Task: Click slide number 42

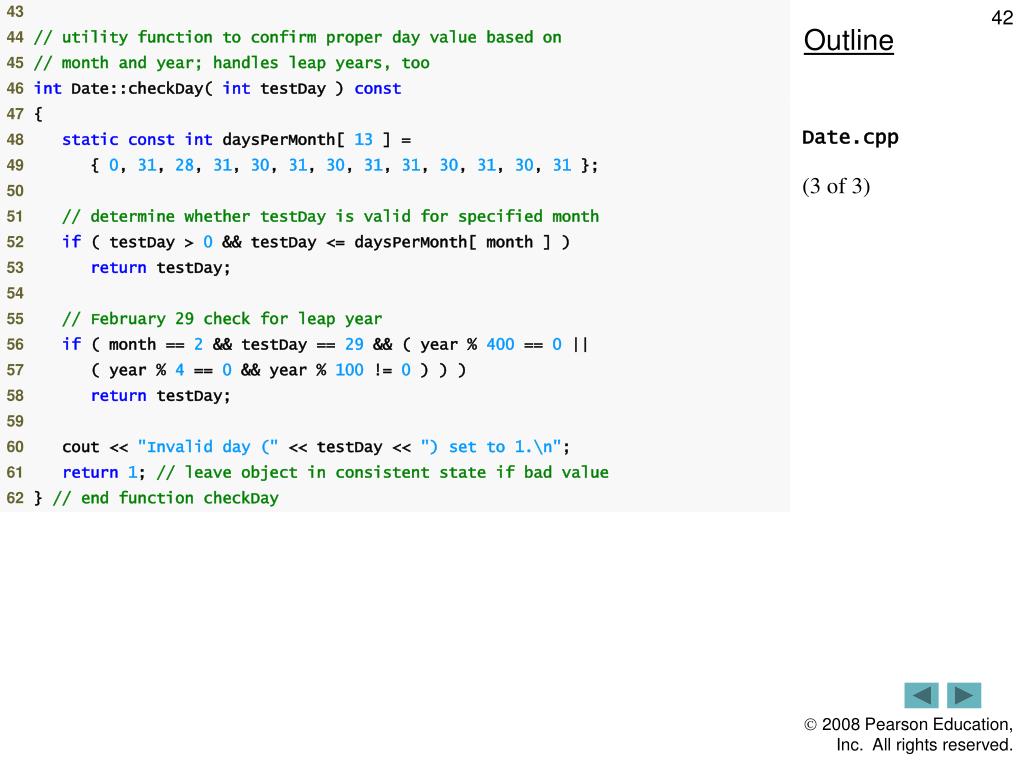Action: click(x=1002, y=18)
